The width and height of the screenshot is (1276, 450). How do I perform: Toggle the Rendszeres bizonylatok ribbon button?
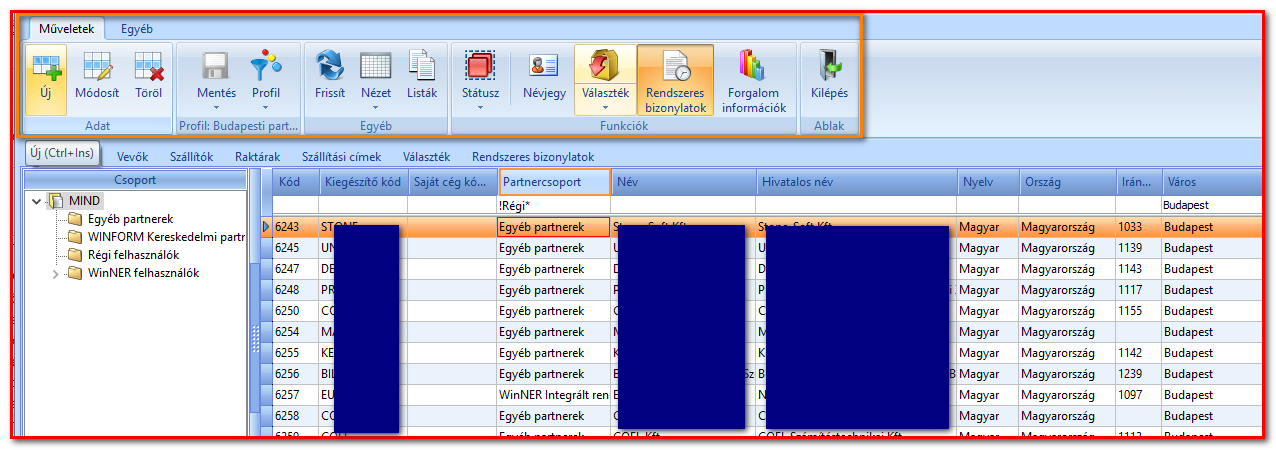pyautogui.click(x=675, y=80)
